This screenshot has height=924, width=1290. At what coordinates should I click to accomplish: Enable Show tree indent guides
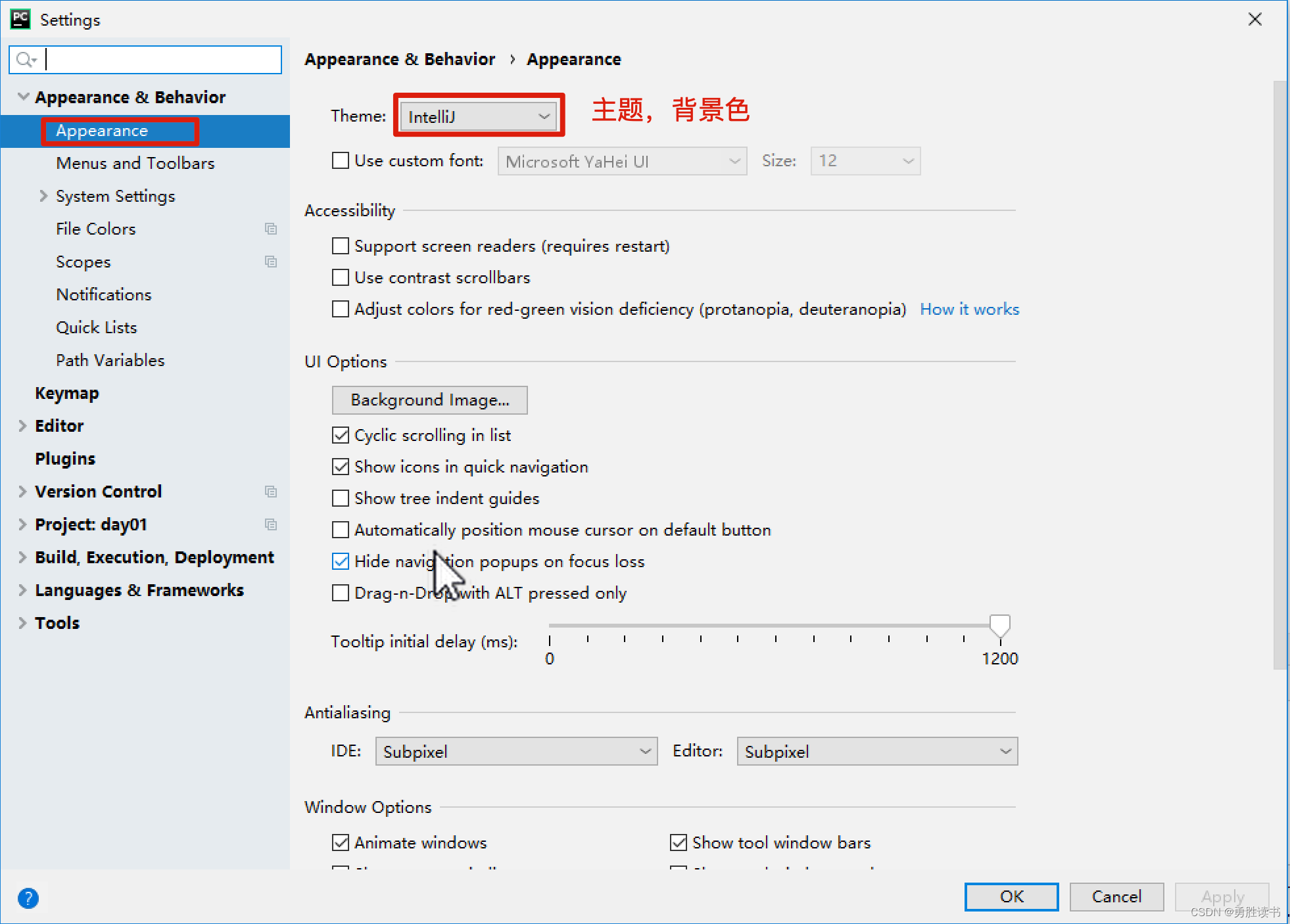click(341, 498)
